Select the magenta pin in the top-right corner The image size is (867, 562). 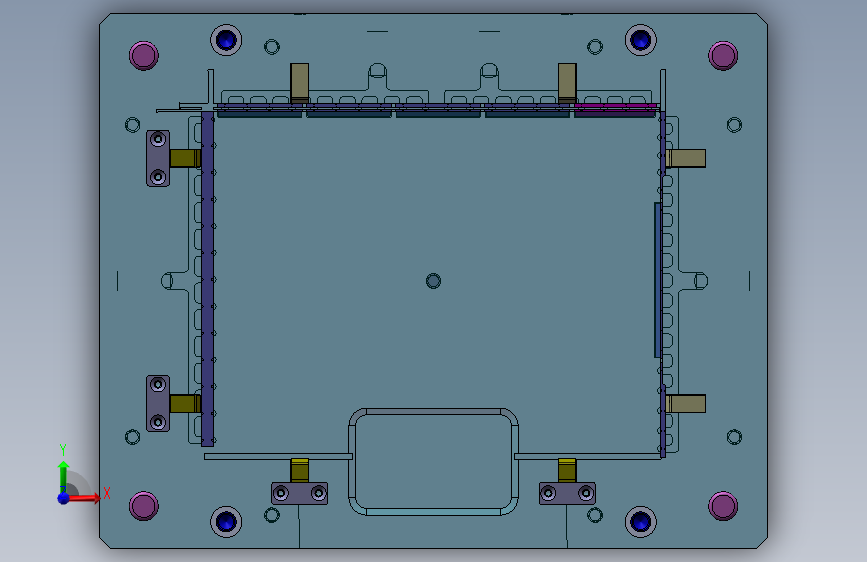[723, 56]
